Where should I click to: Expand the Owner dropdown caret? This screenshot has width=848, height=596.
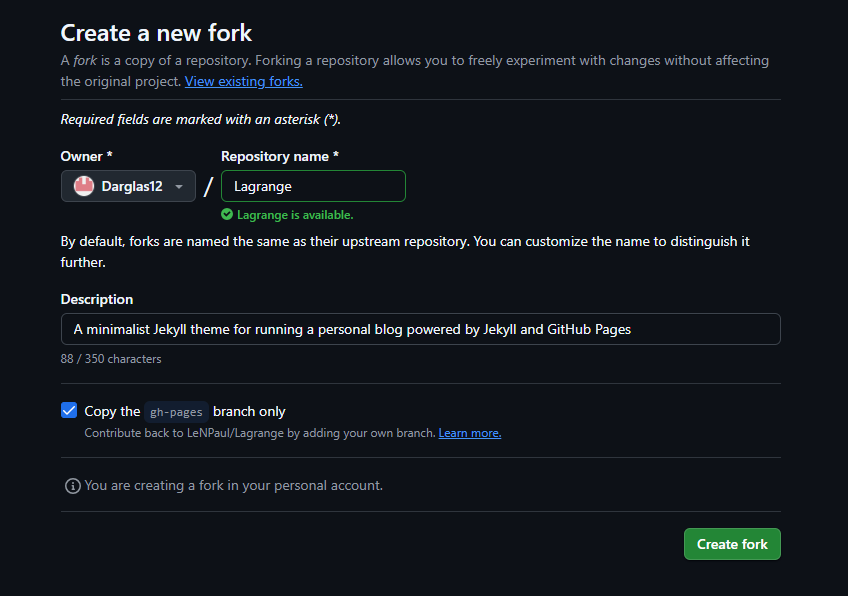(x=179, y=187)
